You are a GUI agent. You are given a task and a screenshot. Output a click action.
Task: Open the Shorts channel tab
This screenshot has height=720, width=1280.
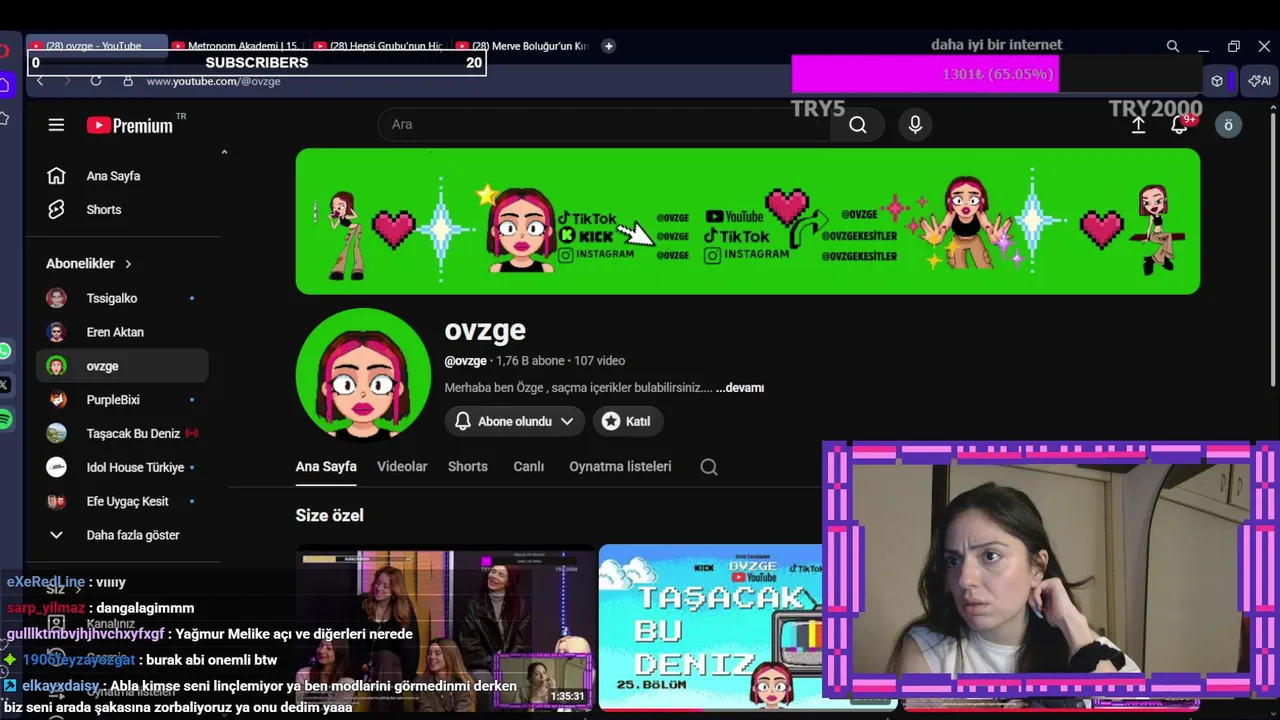click(x=468, y=467)
